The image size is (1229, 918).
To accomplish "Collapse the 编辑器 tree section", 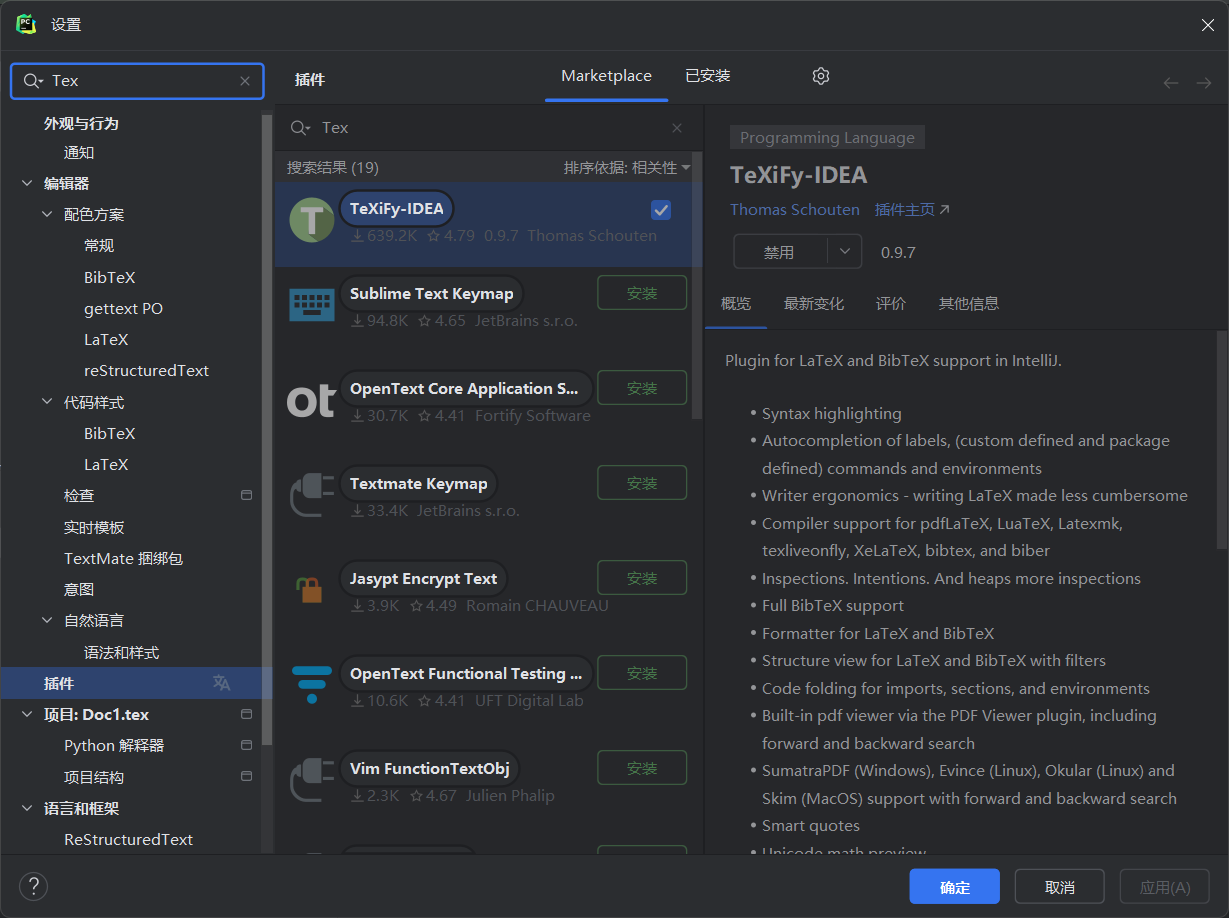I will (x=27, y=183).
